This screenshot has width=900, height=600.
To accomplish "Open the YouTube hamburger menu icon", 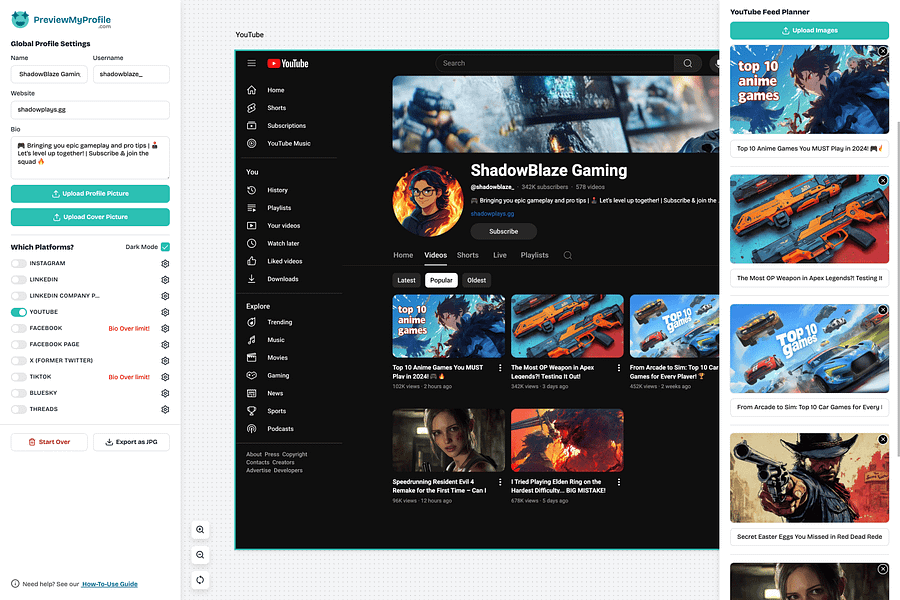I will click(251, 63).
